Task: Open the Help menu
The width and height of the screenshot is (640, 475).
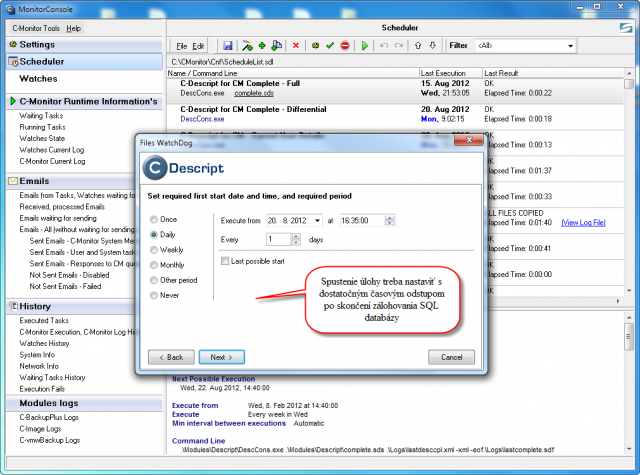Action: tap(73, 28)
